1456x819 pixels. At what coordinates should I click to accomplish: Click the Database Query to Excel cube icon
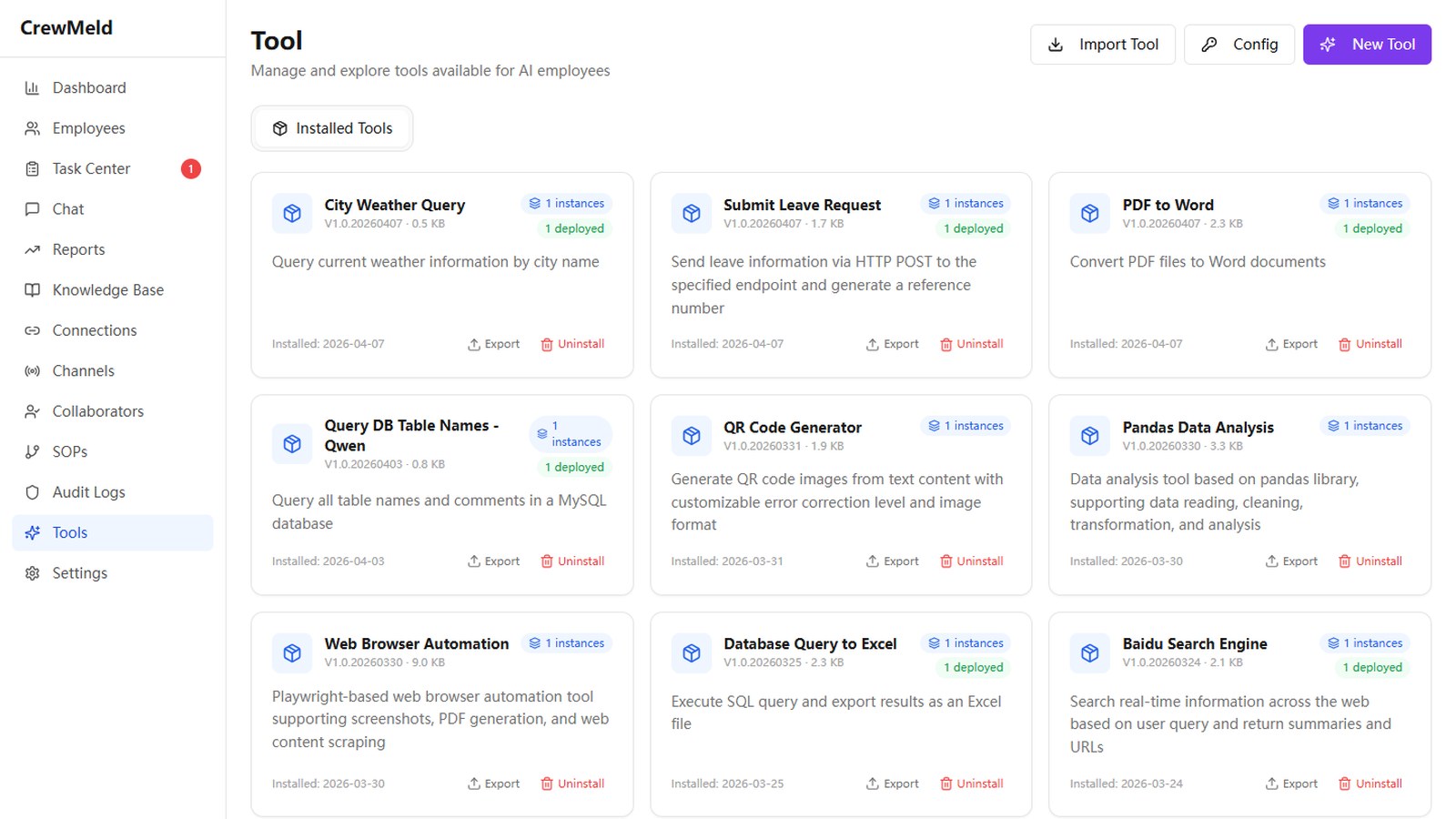[x=692, y=652]
